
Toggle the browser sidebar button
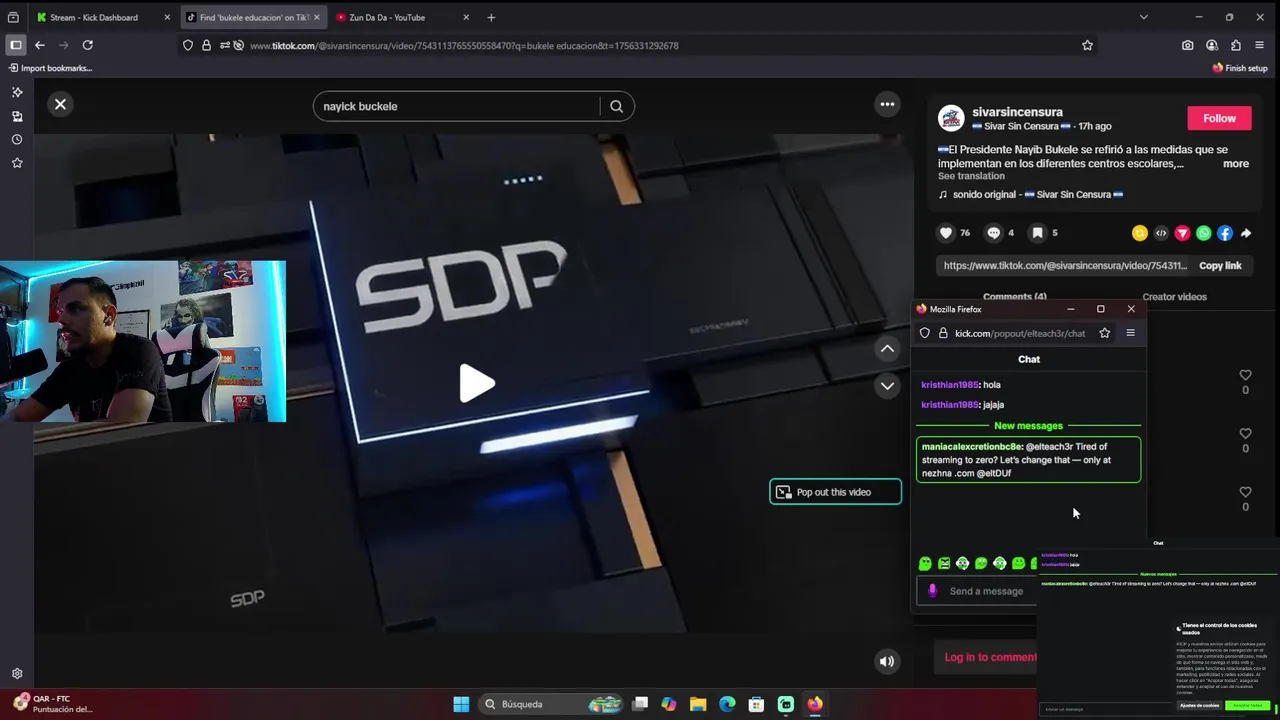click(x=15, y=45)
